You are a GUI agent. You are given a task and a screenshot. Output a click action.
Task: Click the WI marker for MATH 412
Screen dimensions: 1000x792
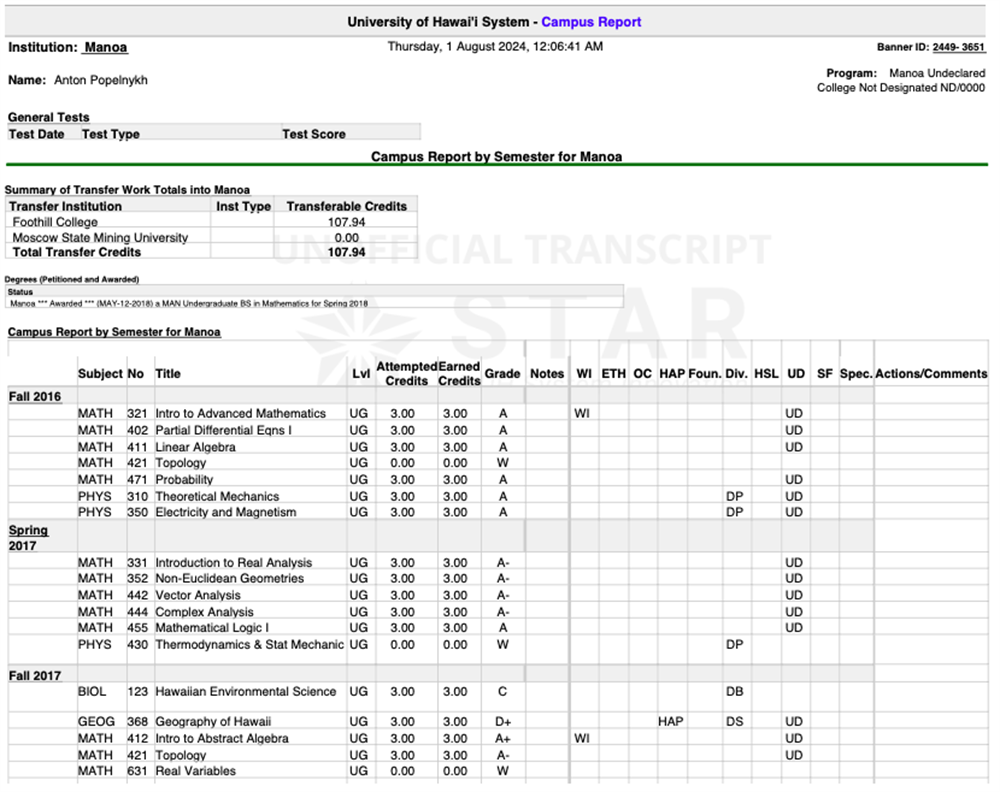click(x=582, y=738)
